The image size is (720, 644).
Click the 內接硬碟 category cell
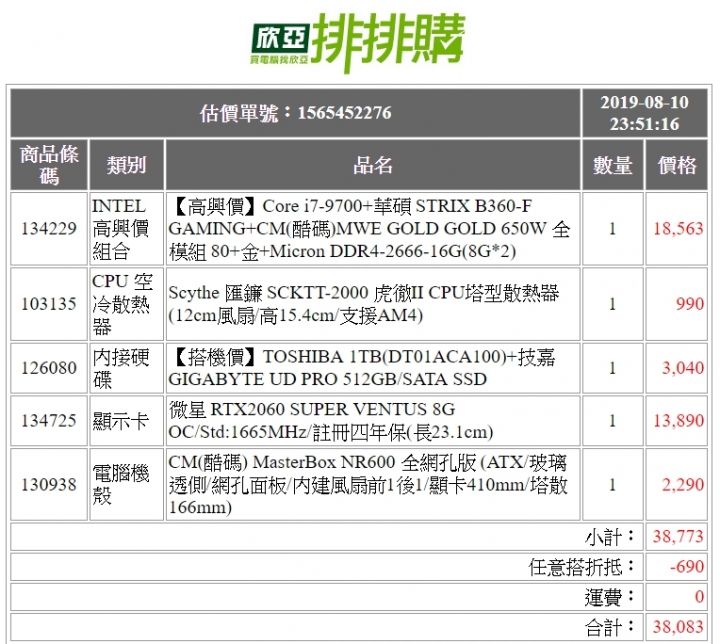coord(127,368)
